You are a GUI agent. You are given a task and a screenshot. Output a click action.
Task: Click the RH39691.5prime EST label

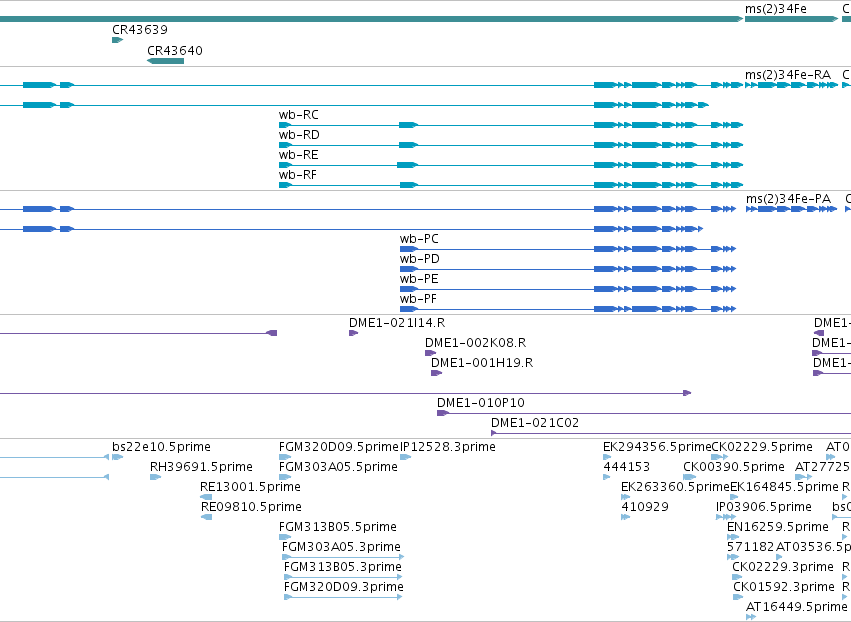pos(201,467)
